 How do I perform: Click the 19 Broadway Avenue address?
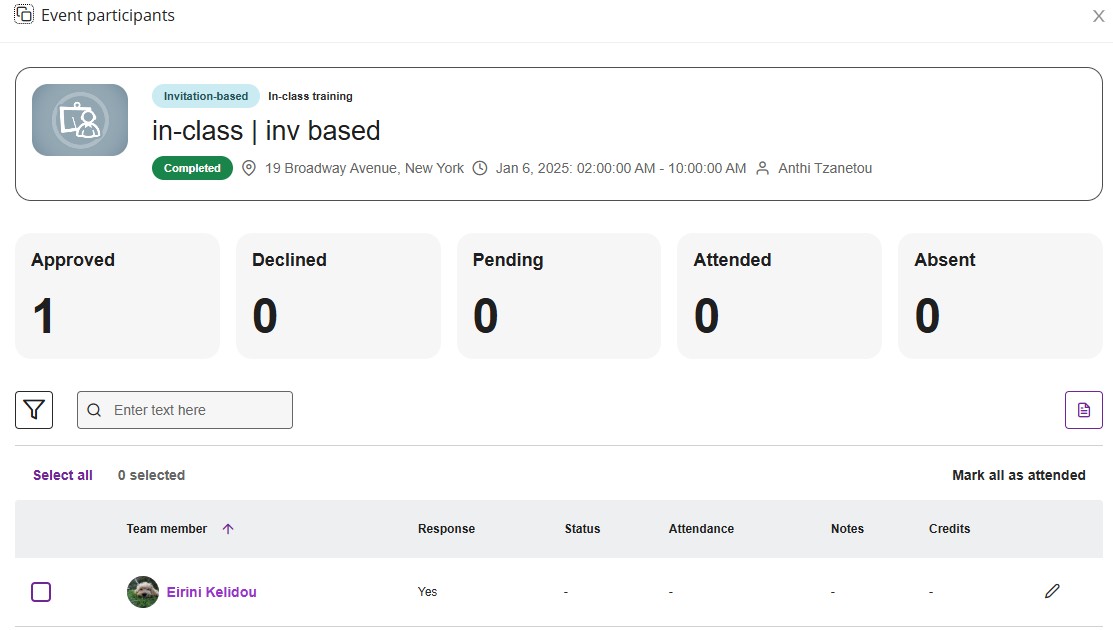pyautogui.click(x=364, y=168)
